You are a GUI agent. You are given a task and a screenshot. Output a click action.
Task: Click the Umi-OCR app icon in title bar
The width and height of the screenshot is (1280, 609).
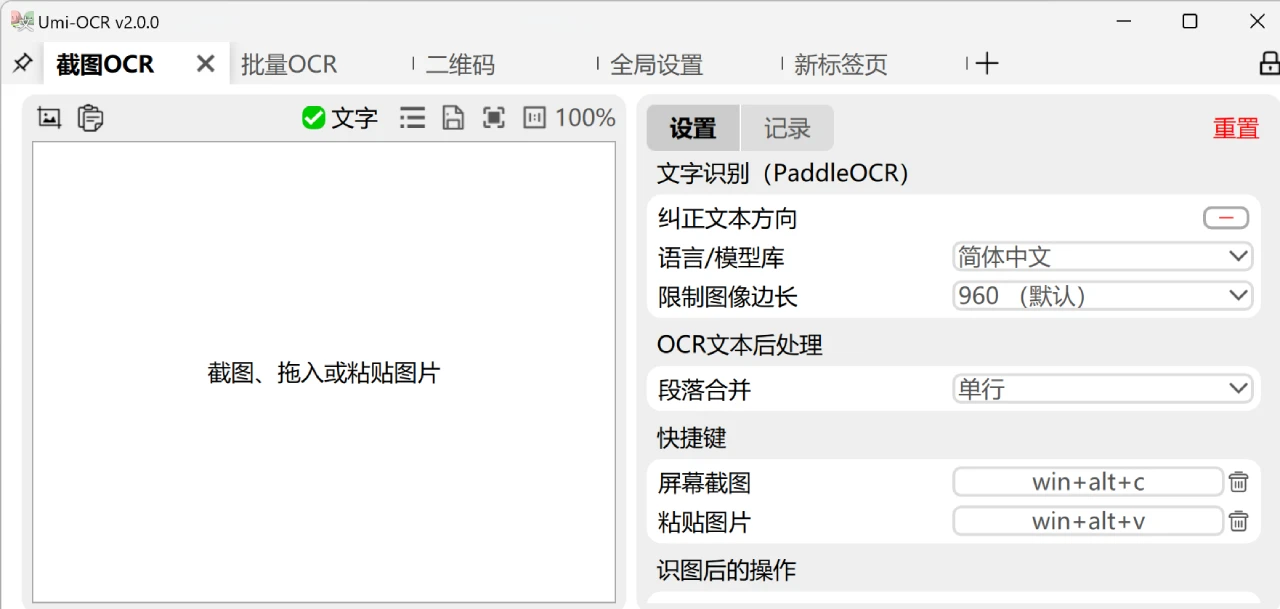(22, 20)
